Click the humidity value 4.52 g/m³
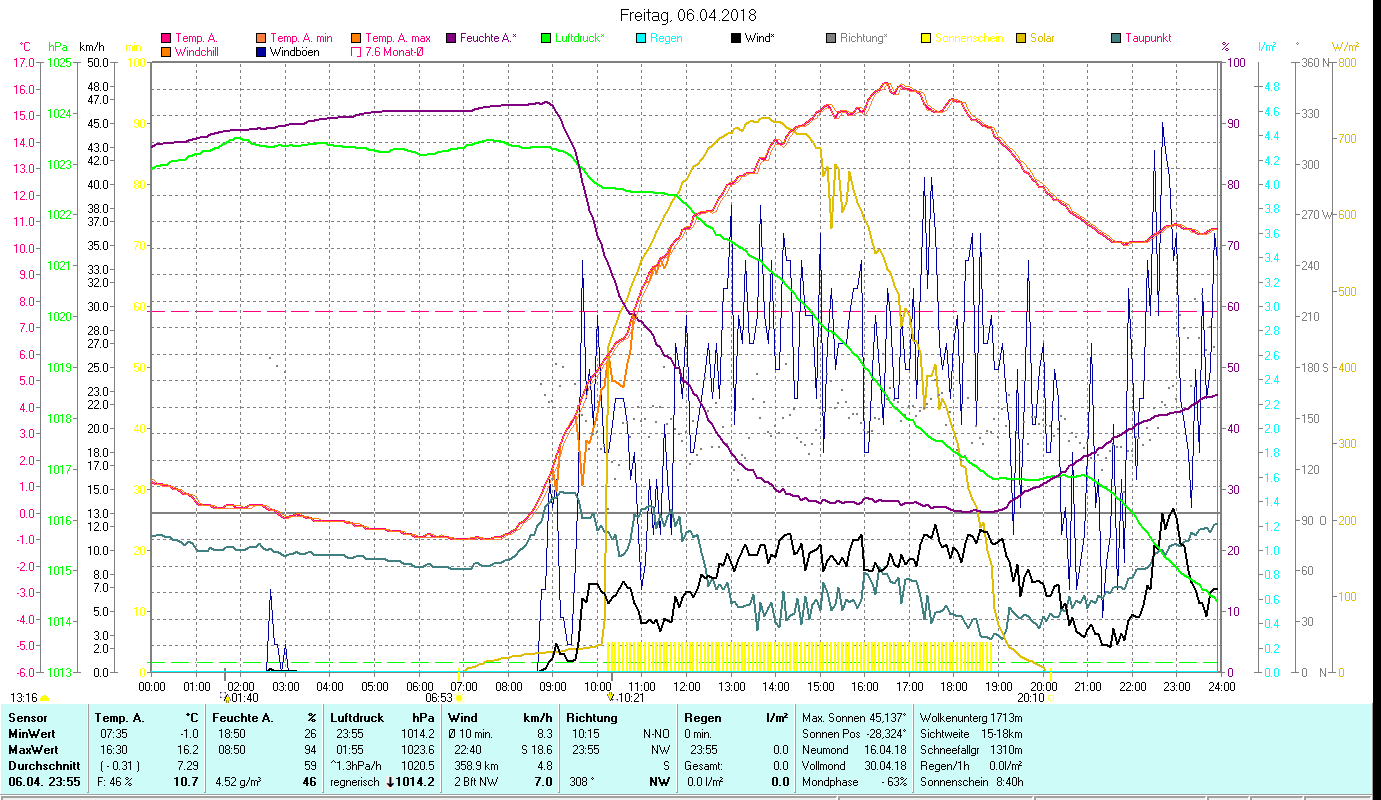 pyautogui.click(x=238, y=782)
